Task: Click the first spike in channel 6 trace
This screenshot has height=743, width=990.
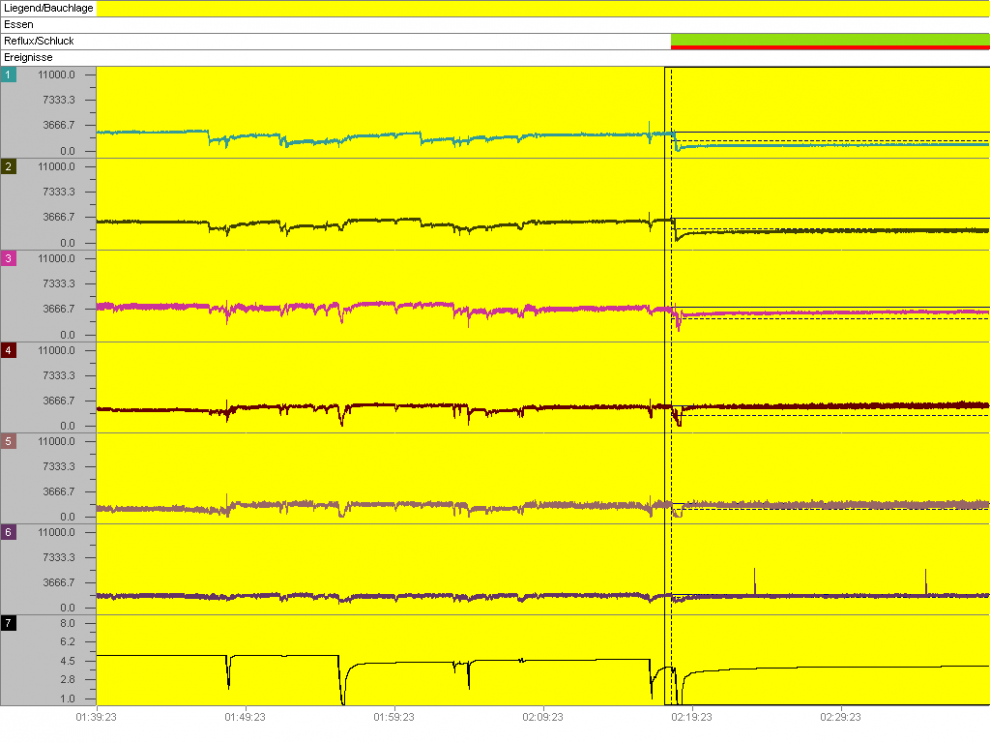Action: [754, 579]
